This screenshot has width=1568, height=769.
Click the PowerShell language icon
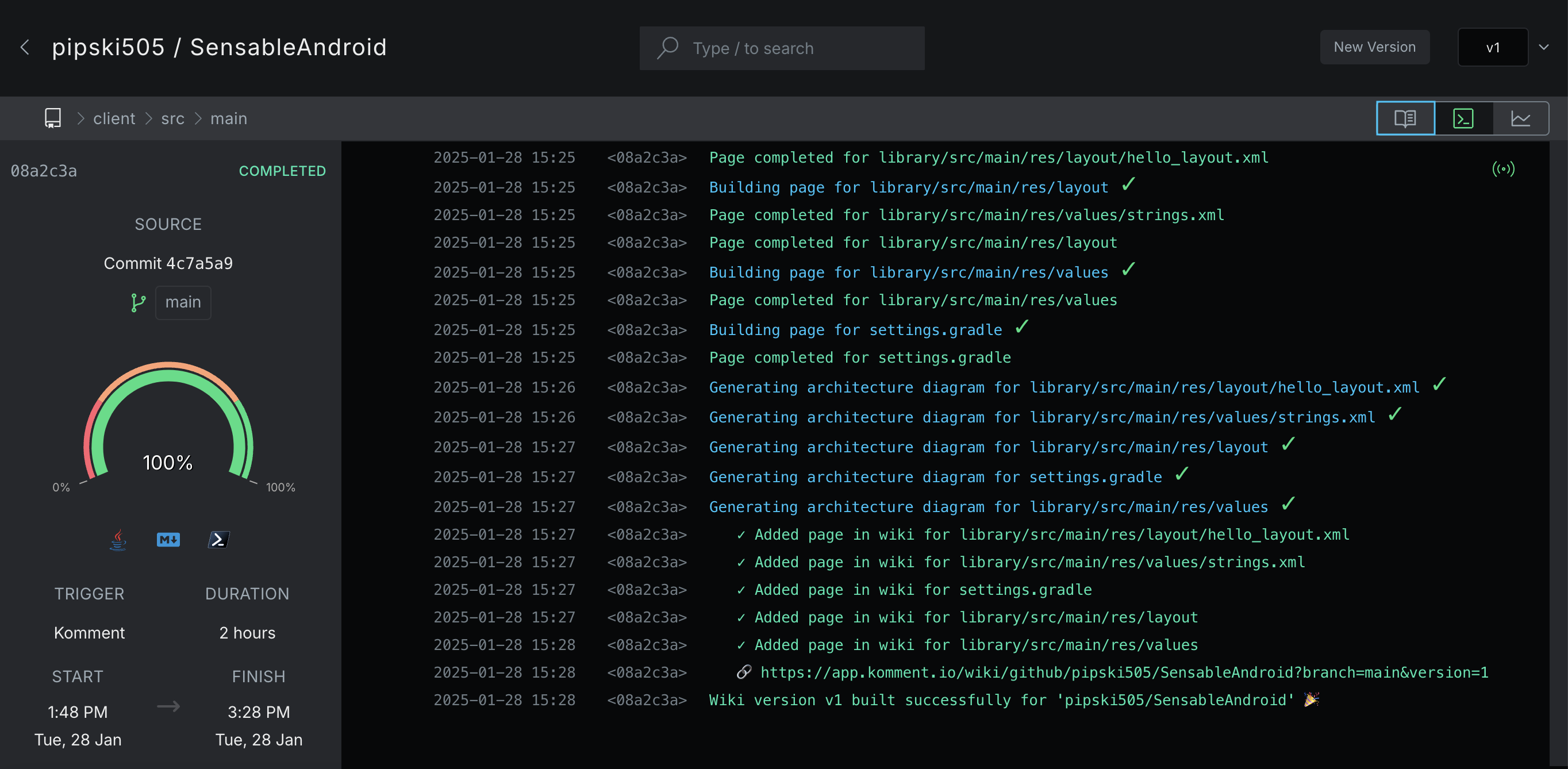(x=218, y=540)
